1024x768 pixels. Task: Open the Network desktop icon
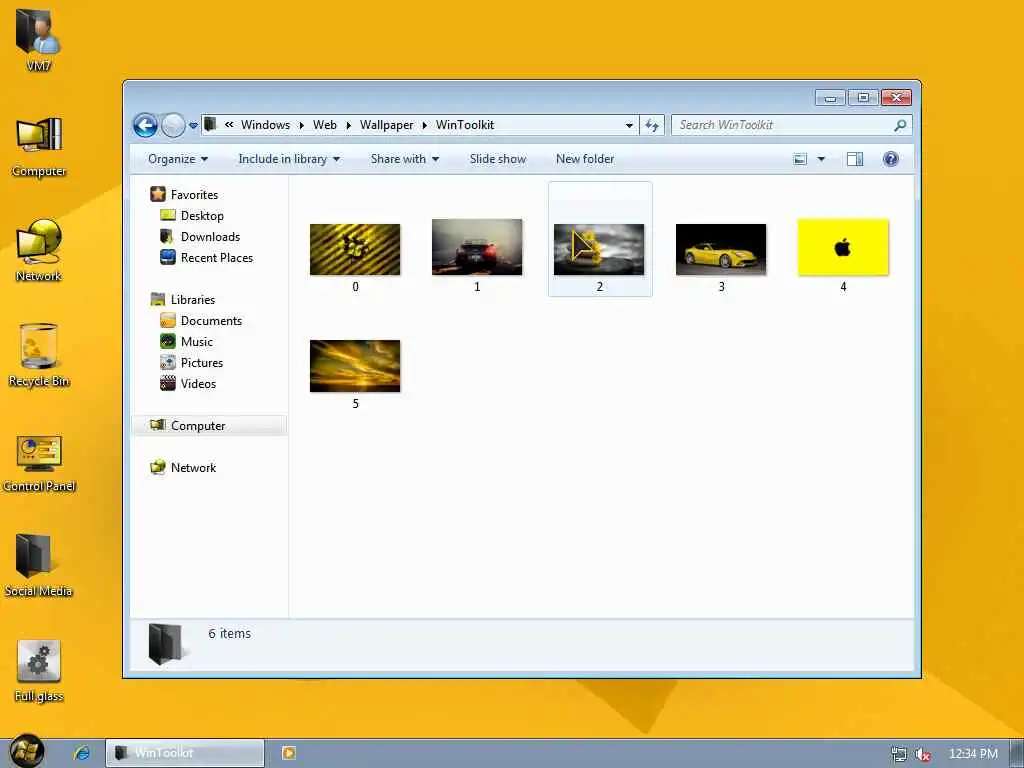(x=39, y=249)
